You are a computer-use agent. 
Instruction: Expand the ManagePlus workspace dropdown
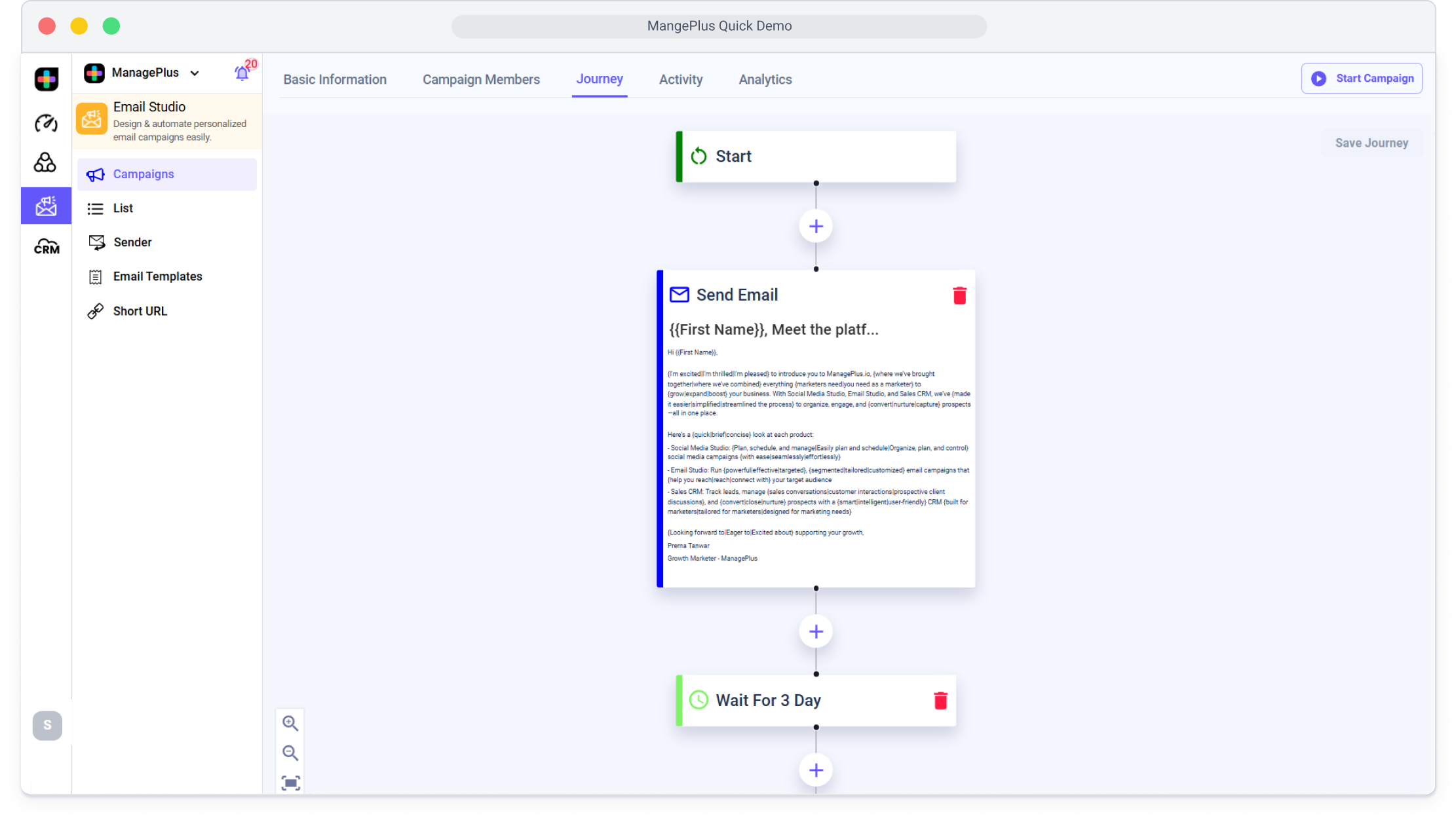pyautogui.click(x=195, y=73)
